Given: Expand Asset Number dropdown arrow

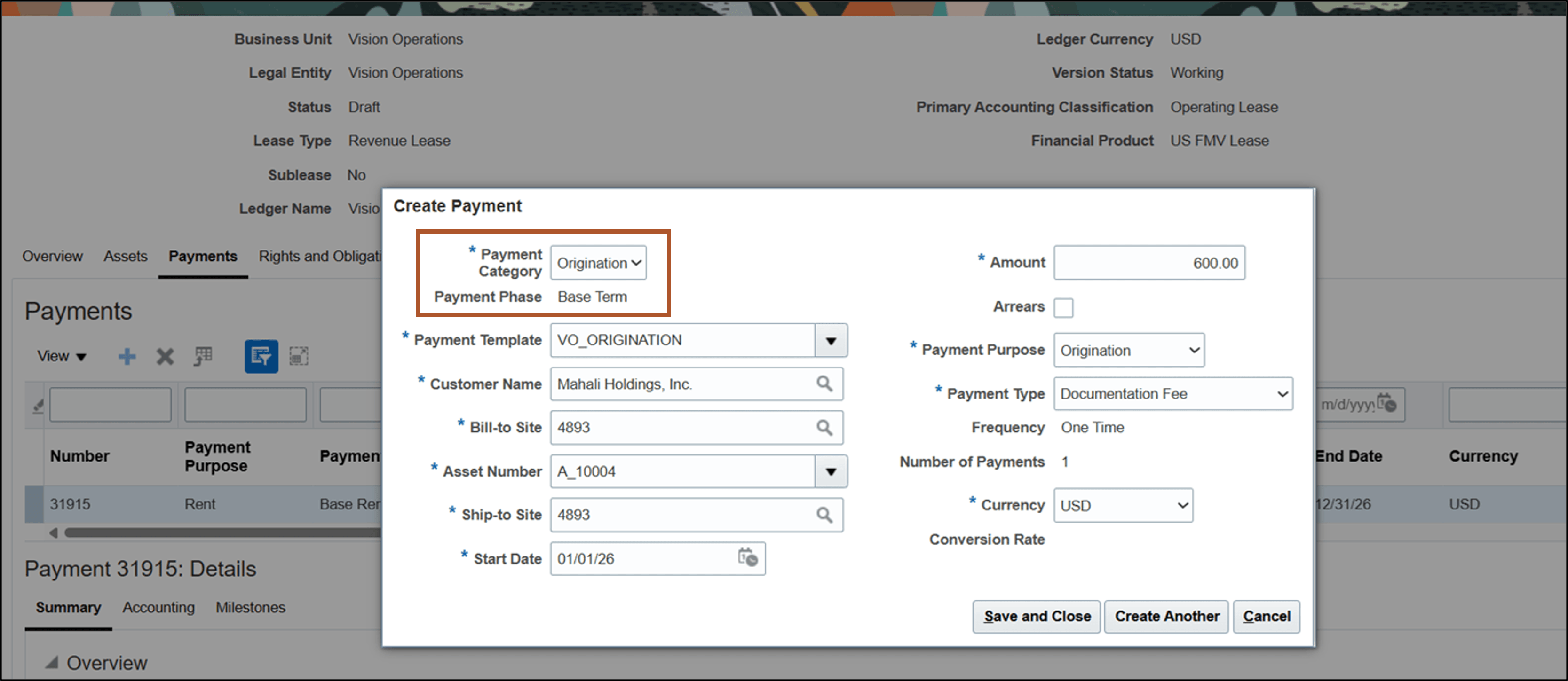Looking at the screenshot, I should coord(831,472).
